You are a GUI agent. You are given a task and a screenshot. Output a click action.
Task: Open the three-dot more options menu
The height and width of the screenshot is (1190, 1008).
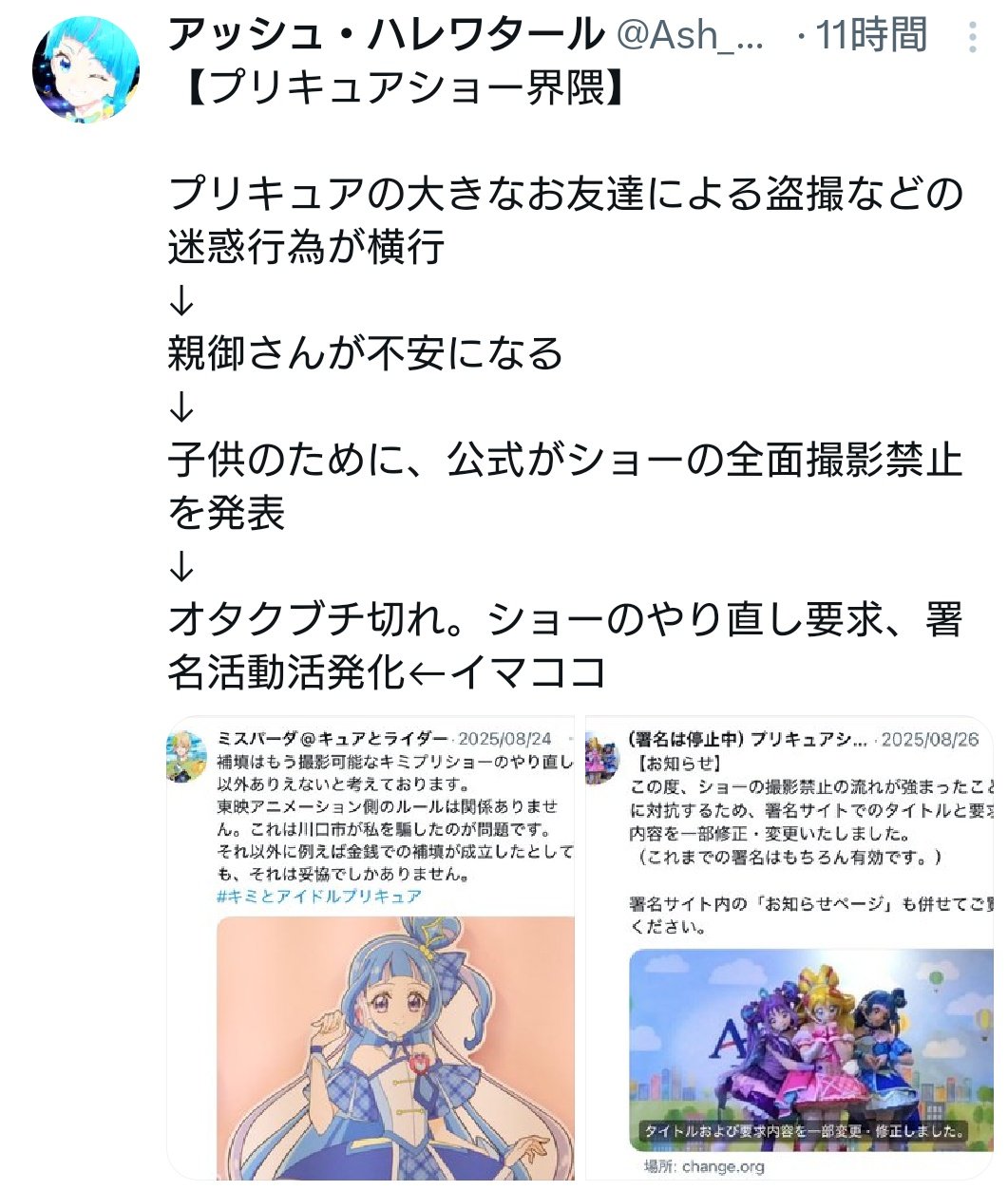coord(972,36)
